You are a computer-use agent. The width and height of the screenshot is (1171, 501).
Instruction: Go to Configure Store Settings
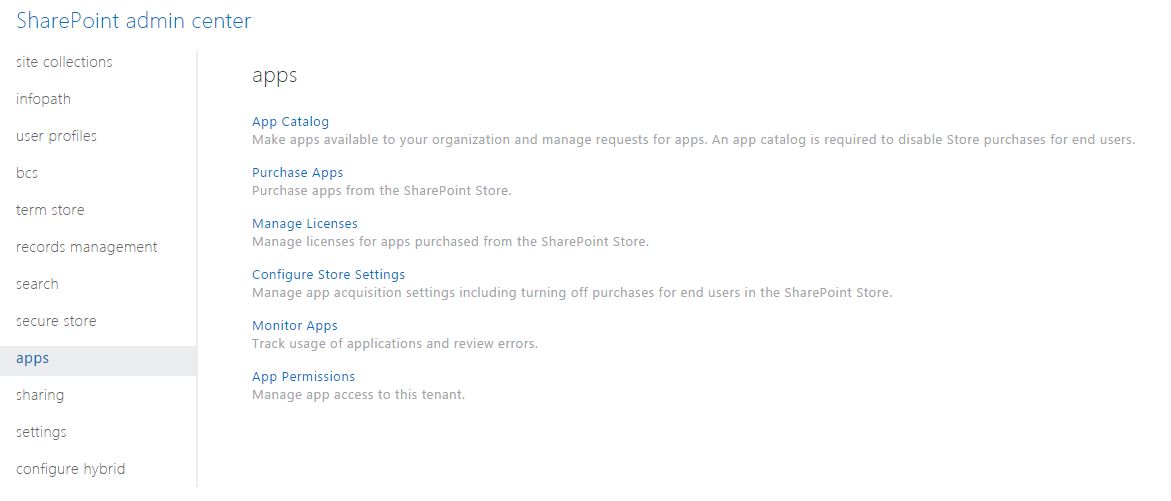(328, 275)
